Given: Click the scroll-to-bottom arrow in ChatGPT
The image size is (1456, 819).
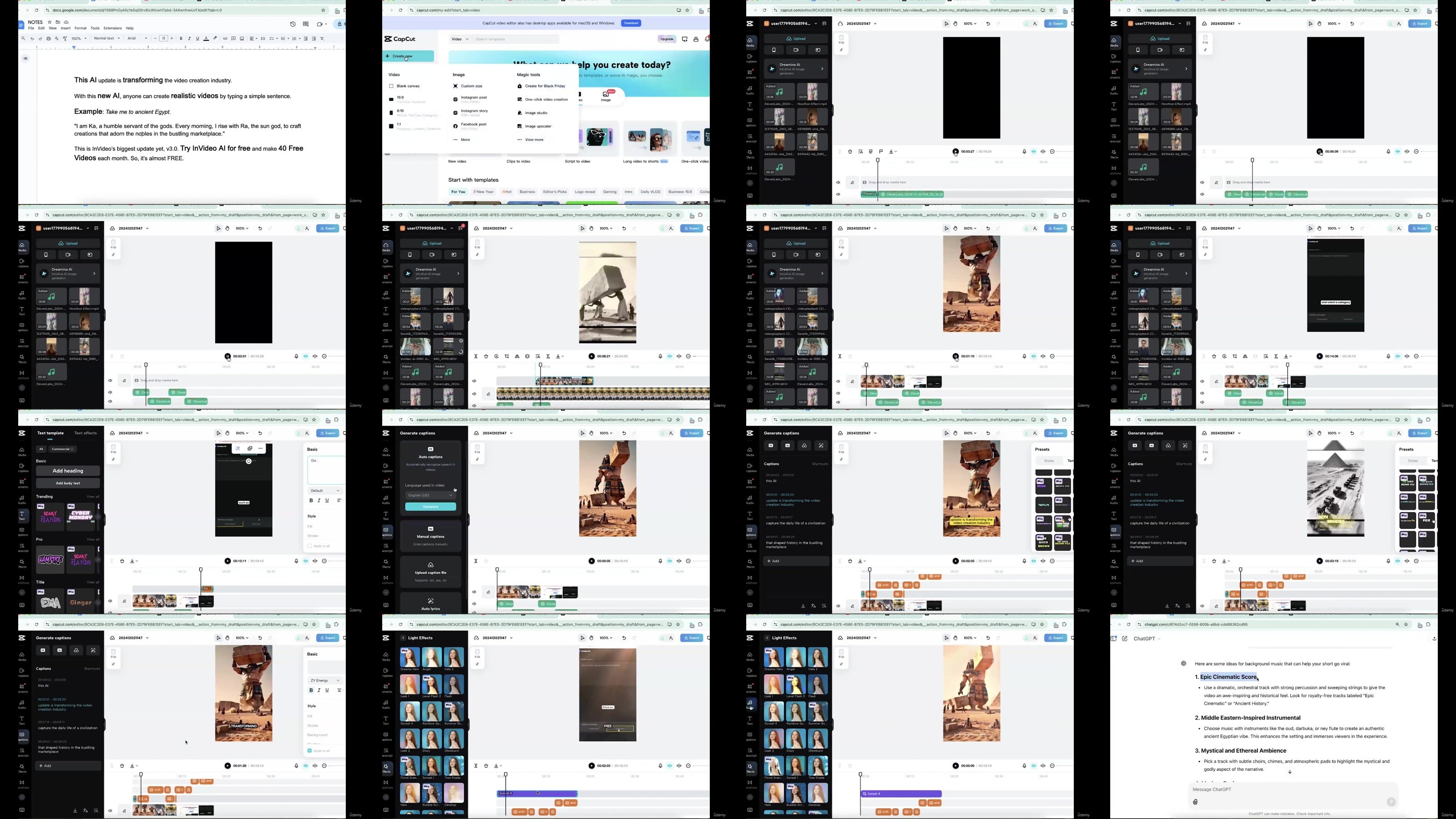Looking at the screenshot, I should (1290, 772).
